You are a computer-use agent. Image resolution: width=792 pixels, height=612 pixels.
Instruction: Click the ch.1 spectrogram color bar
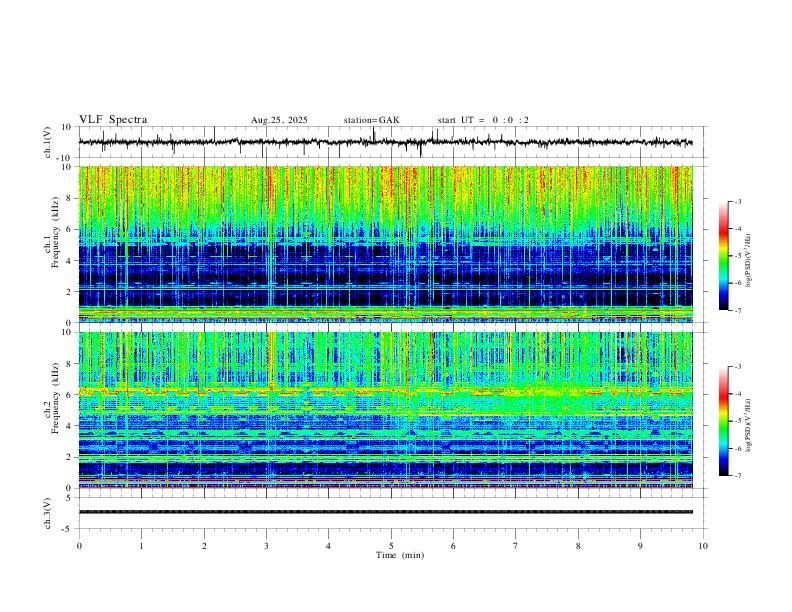(723, 256)
